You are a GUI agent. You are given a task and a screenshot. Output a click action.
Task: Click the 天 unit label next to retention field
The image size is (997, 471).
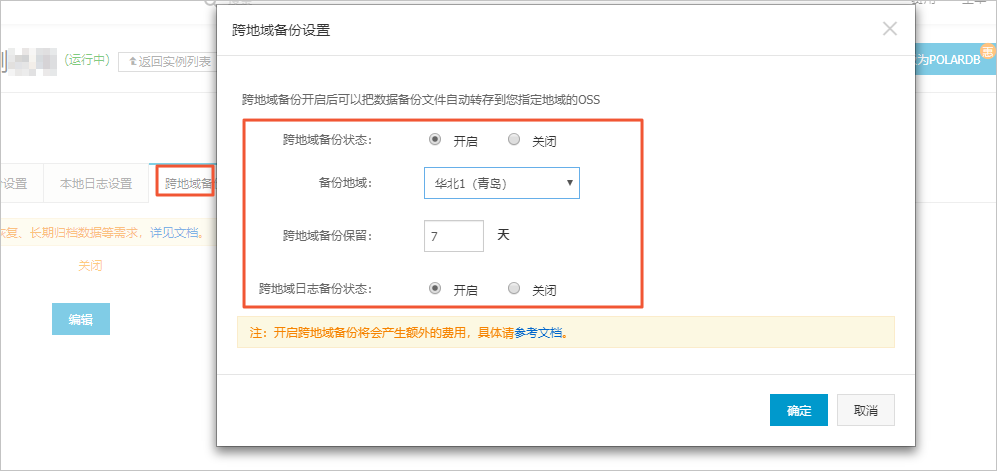(x=503, y=235)
